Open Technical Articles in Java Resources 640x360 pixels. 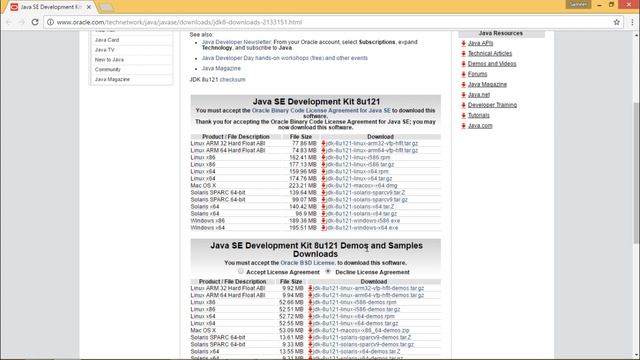tap(490, 53)
